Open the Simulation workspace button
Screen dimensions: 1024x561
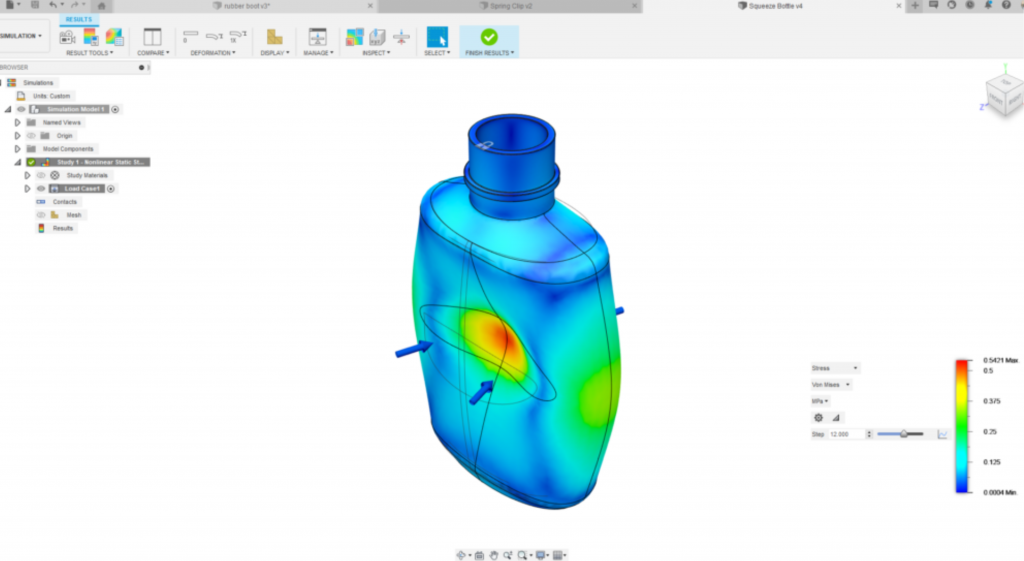[22, 36]
